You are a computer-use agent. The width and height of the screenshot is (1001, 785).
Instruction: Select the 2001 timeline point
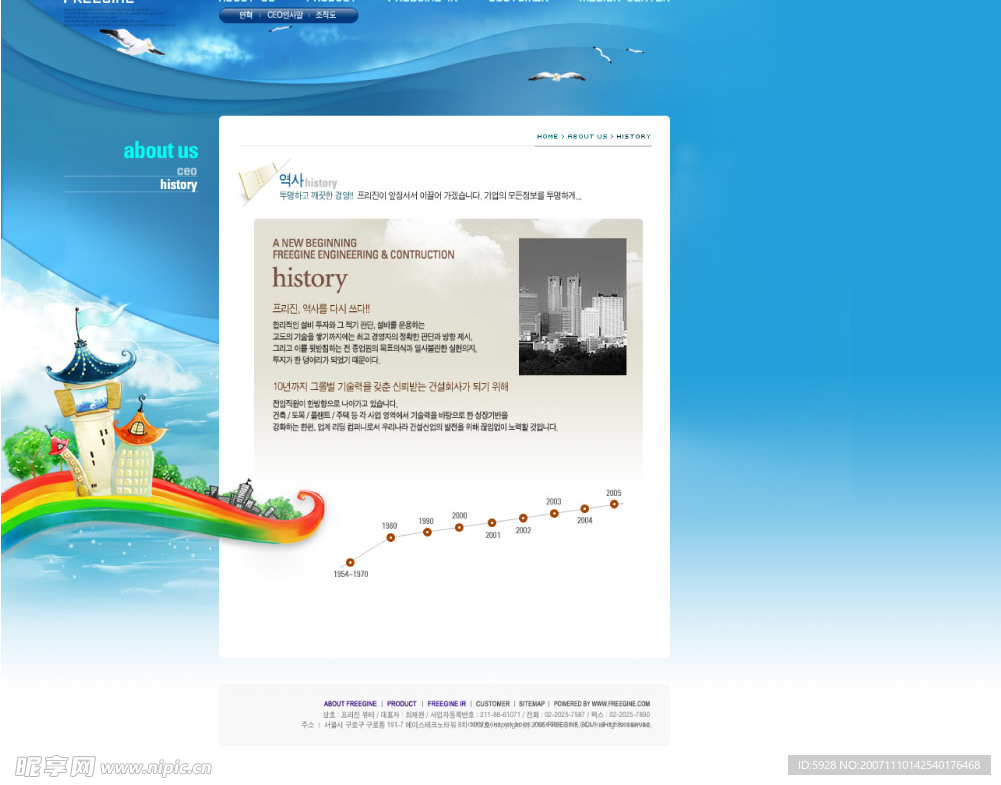tap(492, 523)
